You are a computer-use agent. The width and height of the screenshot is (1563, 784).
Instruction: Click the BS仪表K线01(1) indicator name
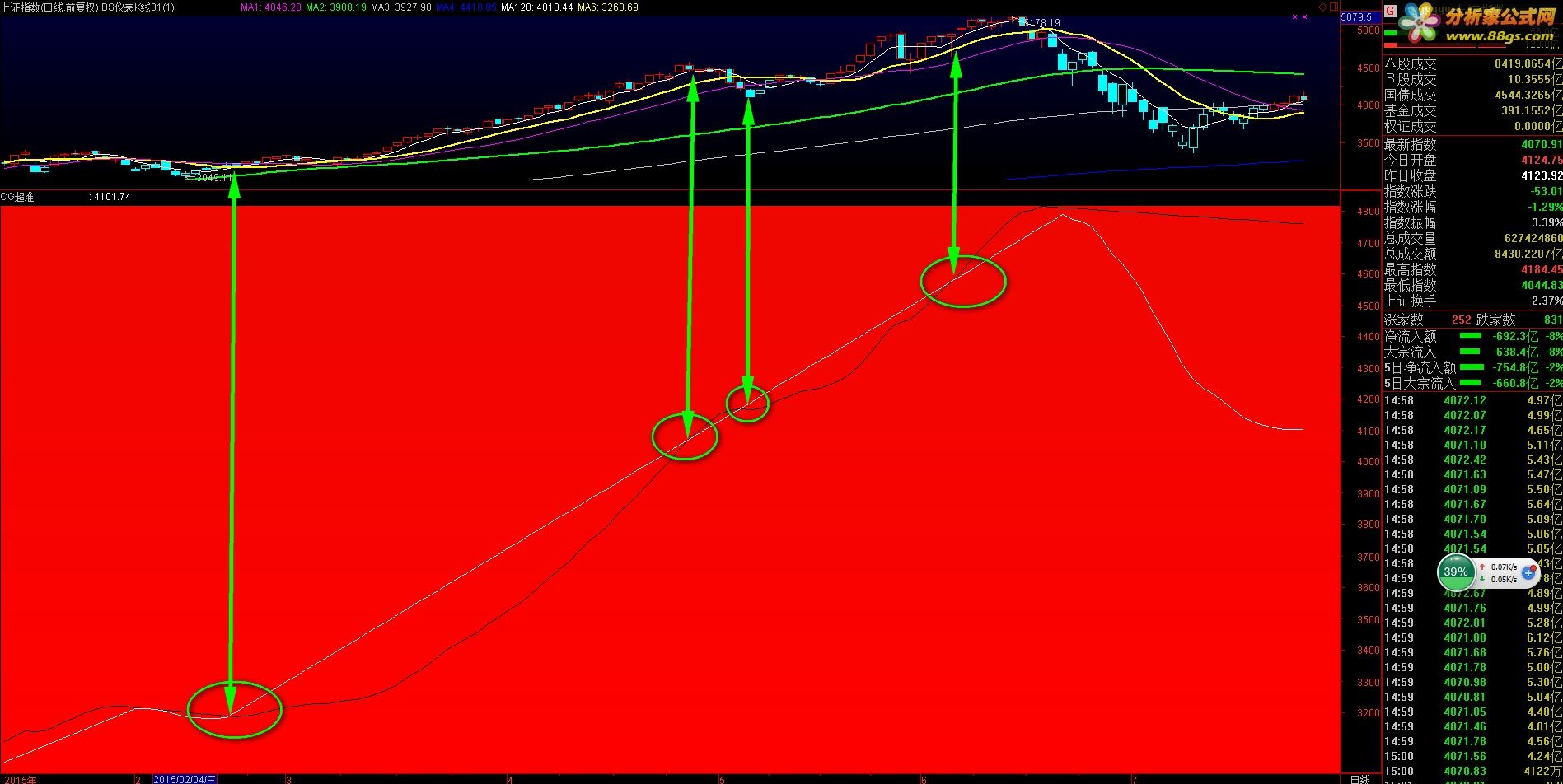139,7
